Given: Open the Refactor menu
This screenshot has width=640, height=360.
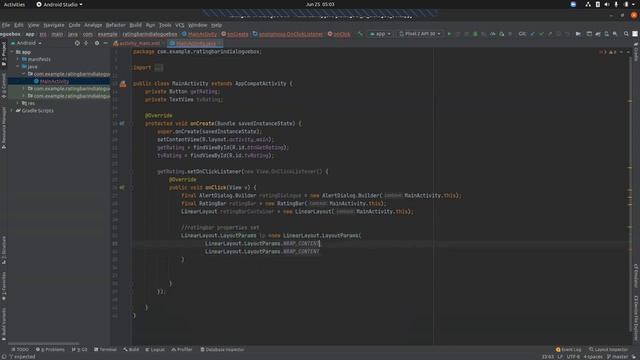Looking at the screenshot, I should coord(116,25).
